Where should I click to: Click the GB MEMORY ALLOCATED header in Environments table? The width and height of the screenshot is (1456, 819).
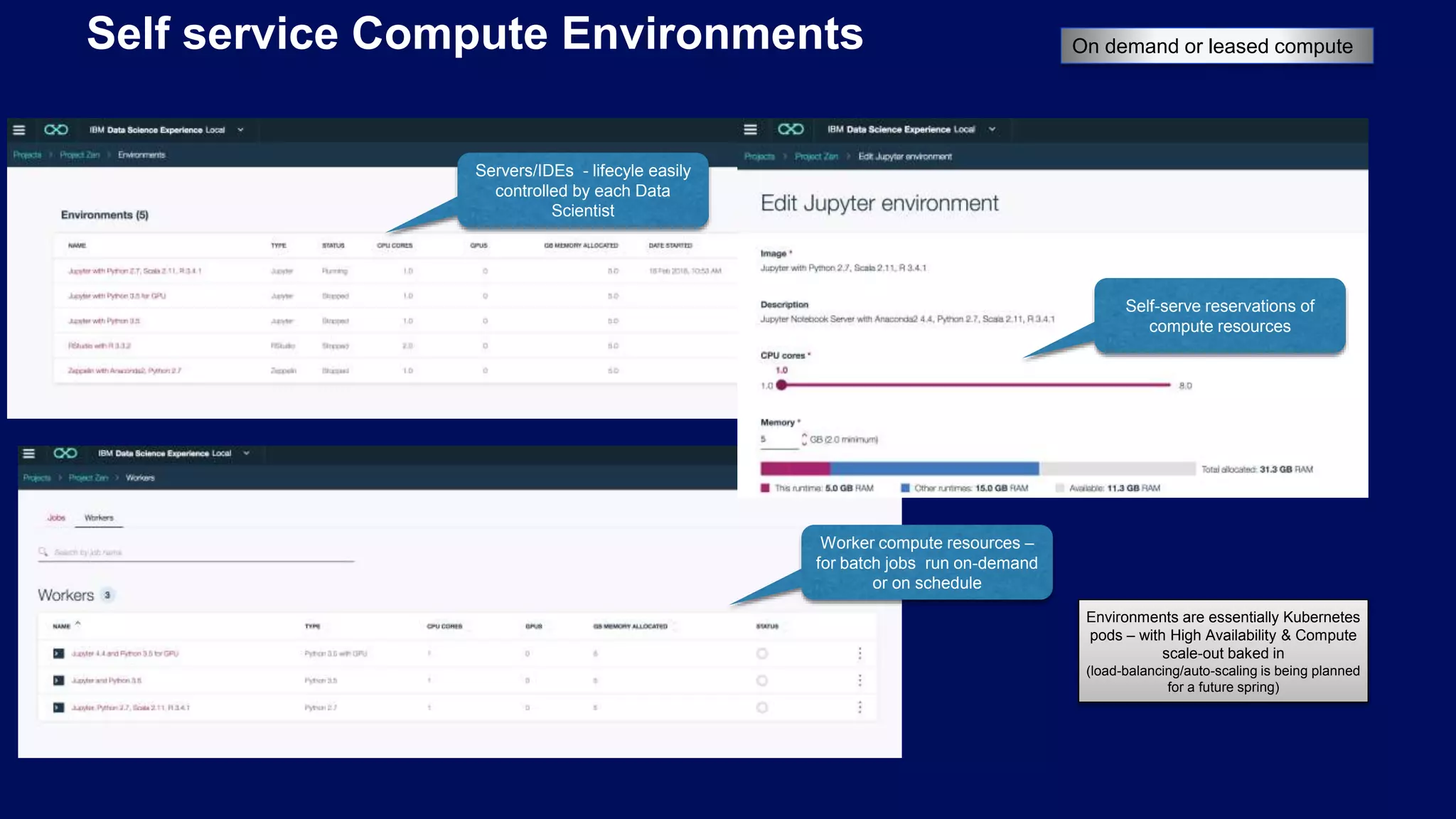click(581, 245)
